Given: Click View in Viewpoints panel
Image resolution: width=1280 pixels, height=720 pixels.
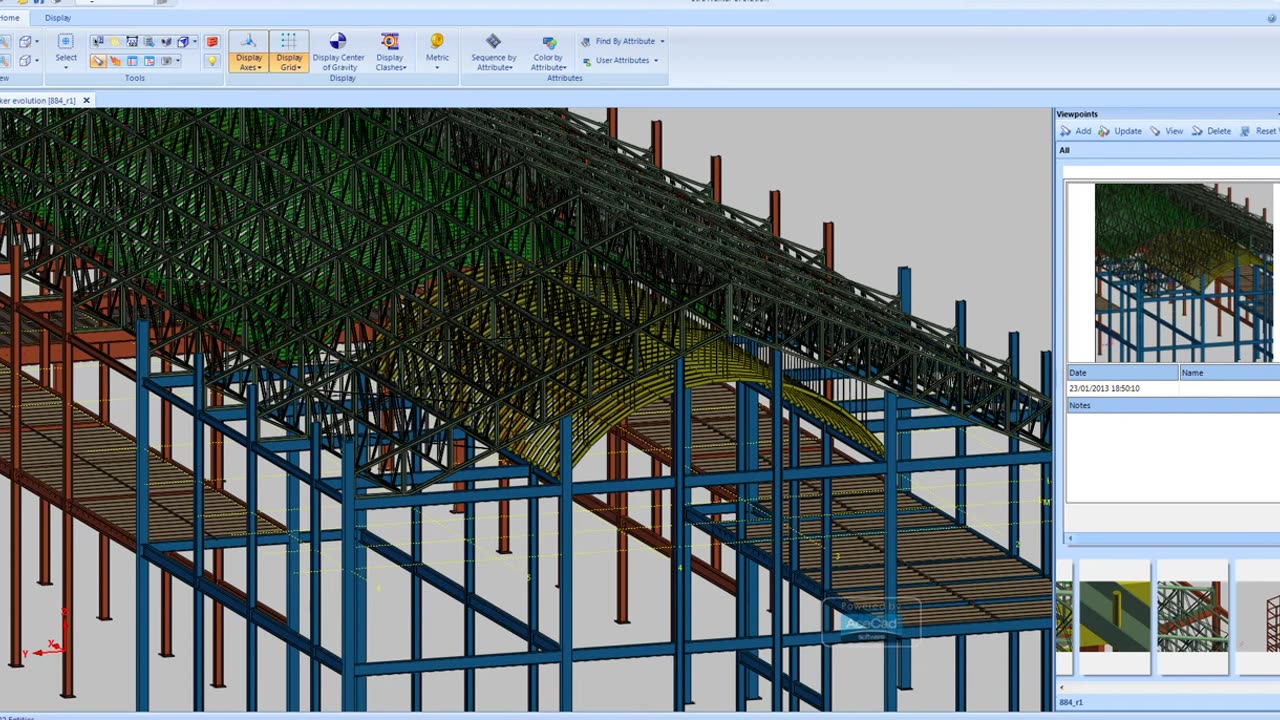Looking at the screenshot, I should [1166, 131].
